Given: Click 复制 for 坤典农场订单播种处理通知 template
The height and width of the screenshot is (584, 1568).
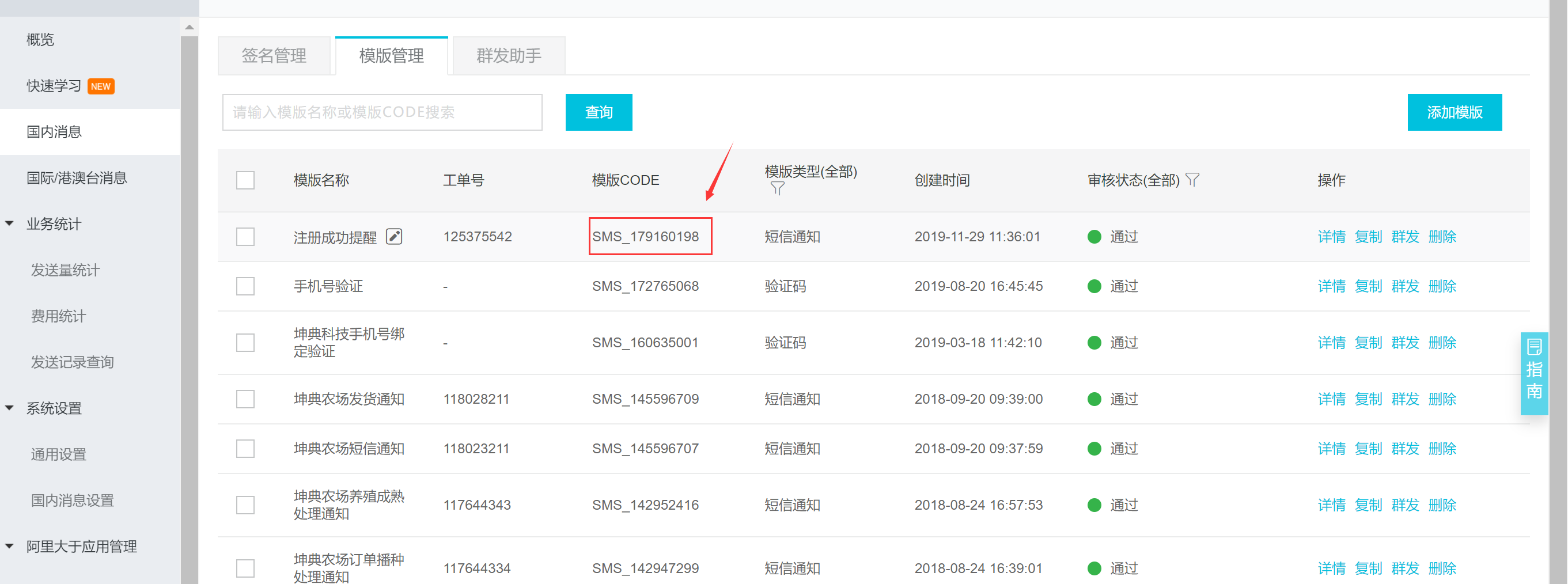Looking at the screenshot, I should point(1368,568).
